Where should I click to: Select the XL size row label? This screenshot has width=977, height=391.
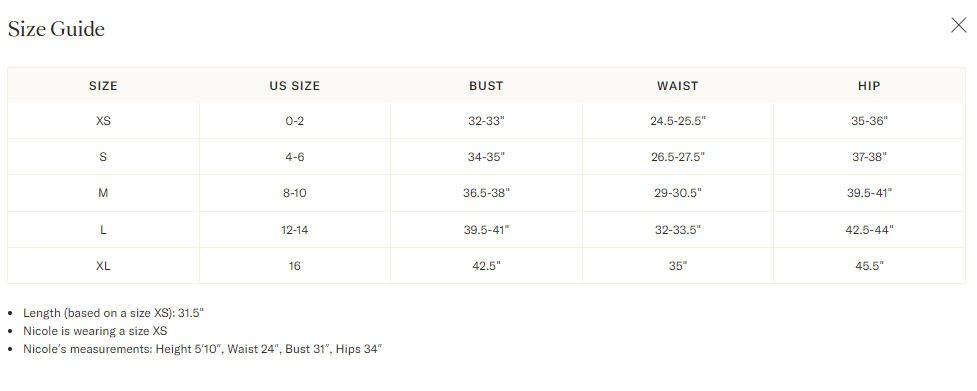coord(103,266)
